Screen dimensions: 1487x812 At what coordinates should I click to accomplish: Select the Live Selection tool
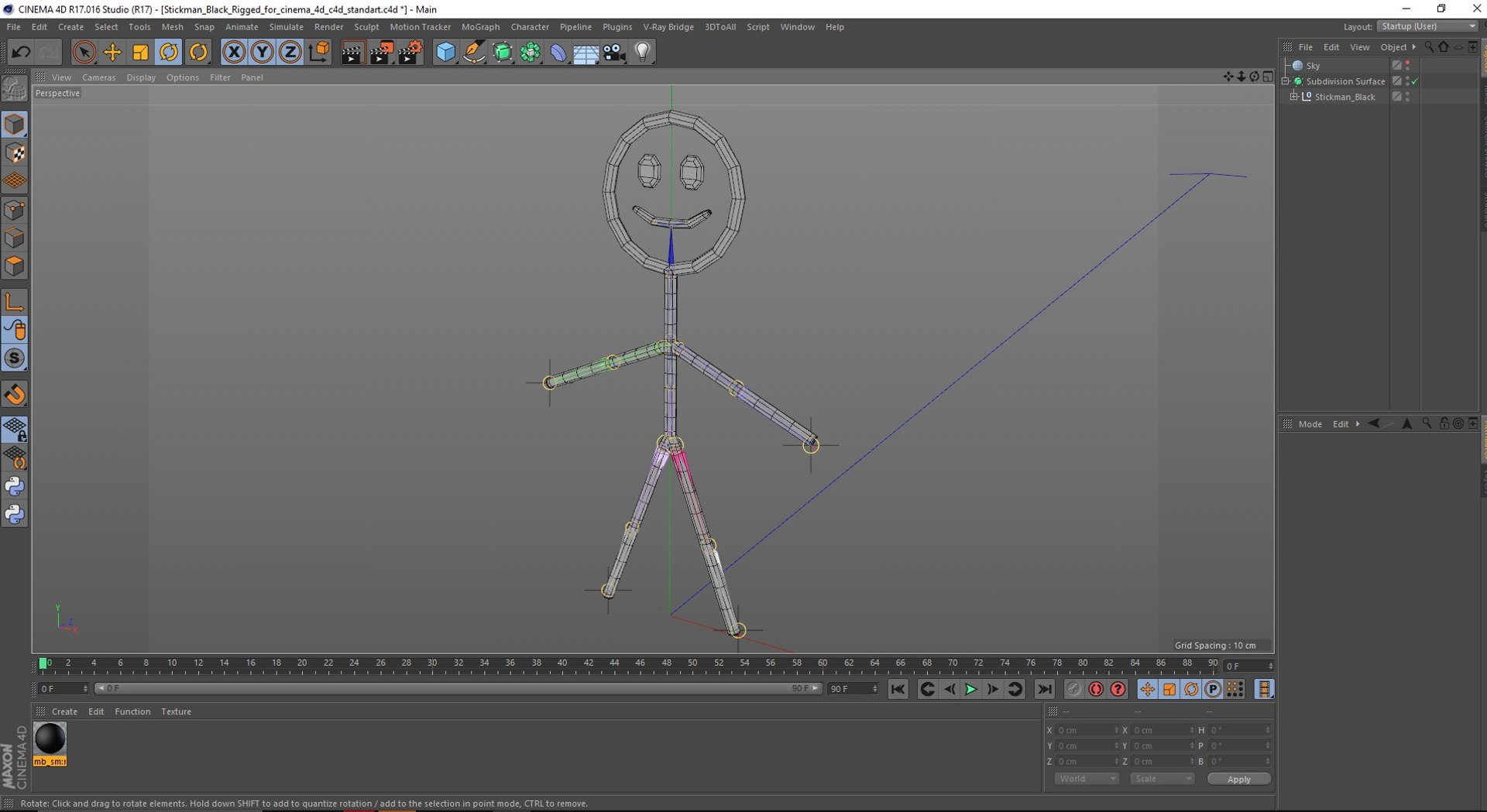pos(84,53)
